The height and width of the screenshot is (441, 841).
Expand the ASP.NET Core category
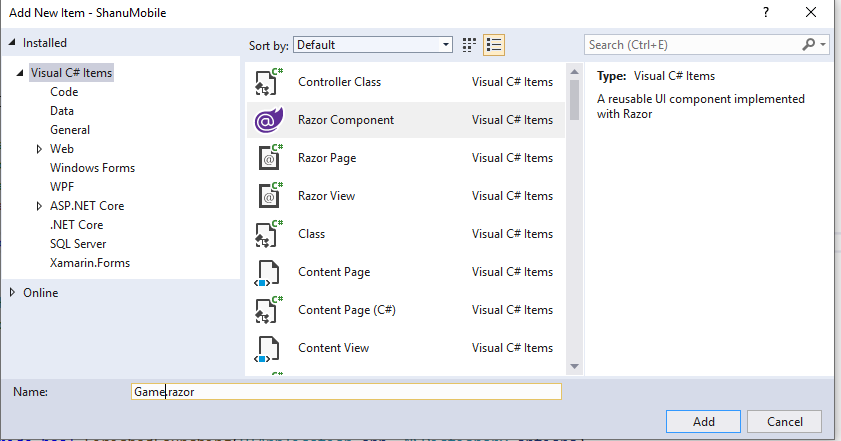39,206
